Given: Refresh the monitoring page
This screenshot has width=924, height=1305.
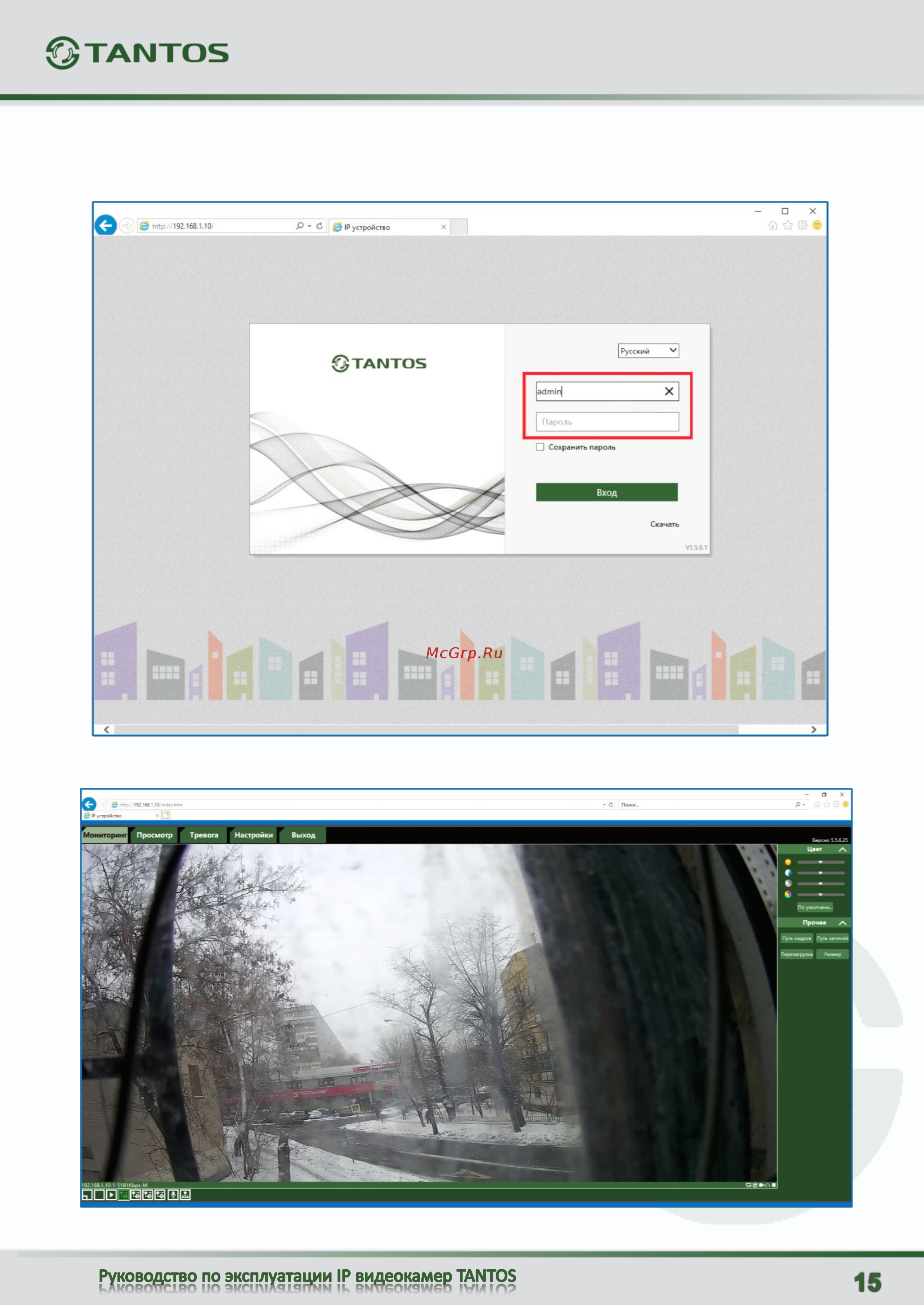Looking at the screenshot, I should coord(611,805).
